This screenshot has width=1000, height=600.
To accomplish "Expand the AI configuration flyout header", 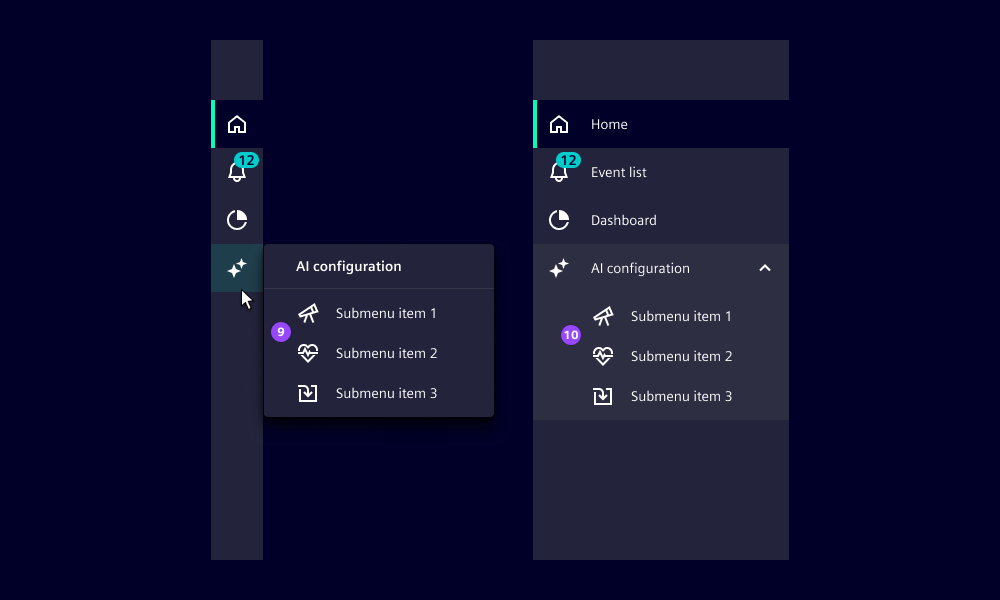I will coord(348,266).
